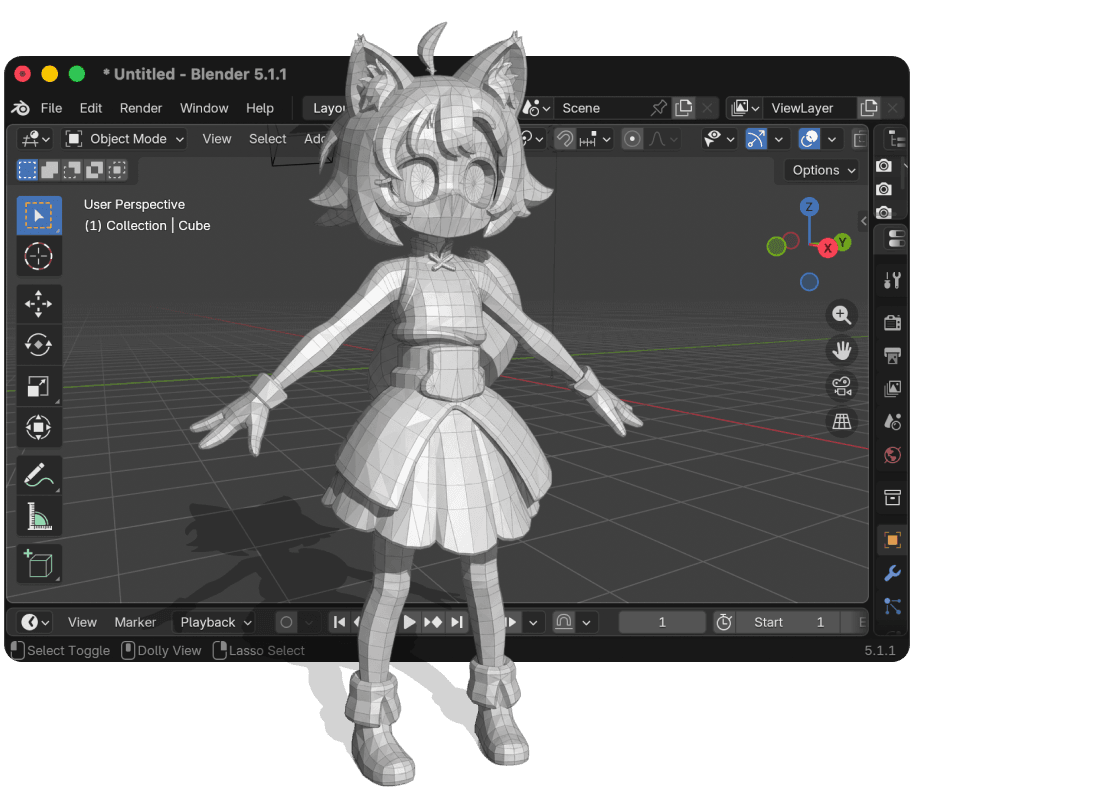Select the Add Cube tool
The height and width of the screenshot is (800, 1120).
[39, 564]
